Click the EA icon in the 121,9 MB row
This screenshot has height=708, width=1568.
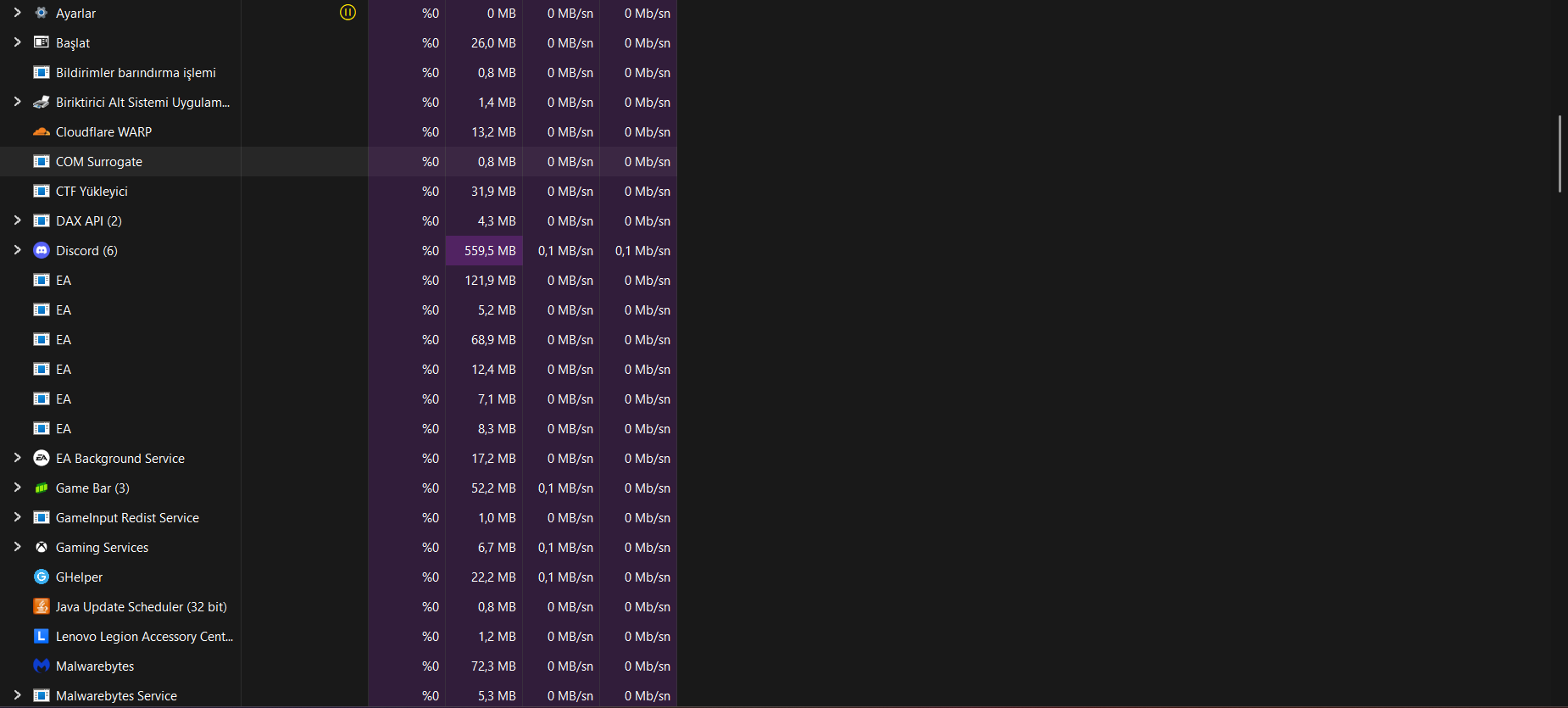(x=41, y=280)
